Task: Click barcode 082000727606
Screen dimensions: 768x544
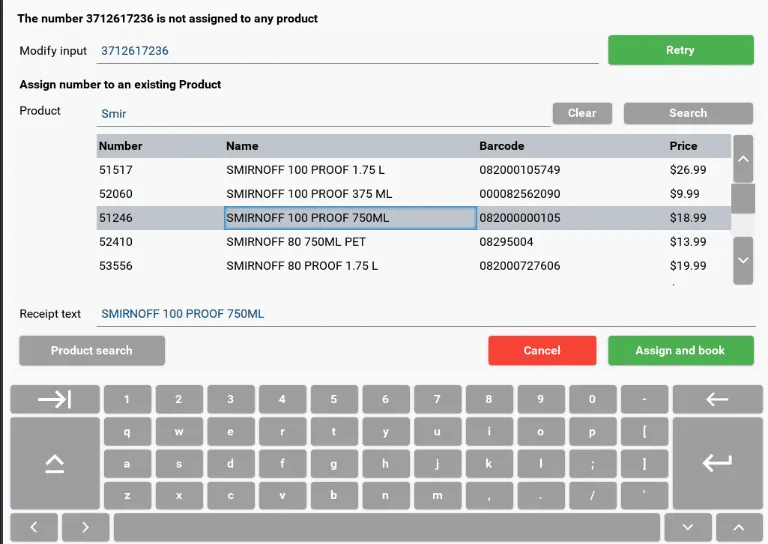Action: click(x=520, y=266)
